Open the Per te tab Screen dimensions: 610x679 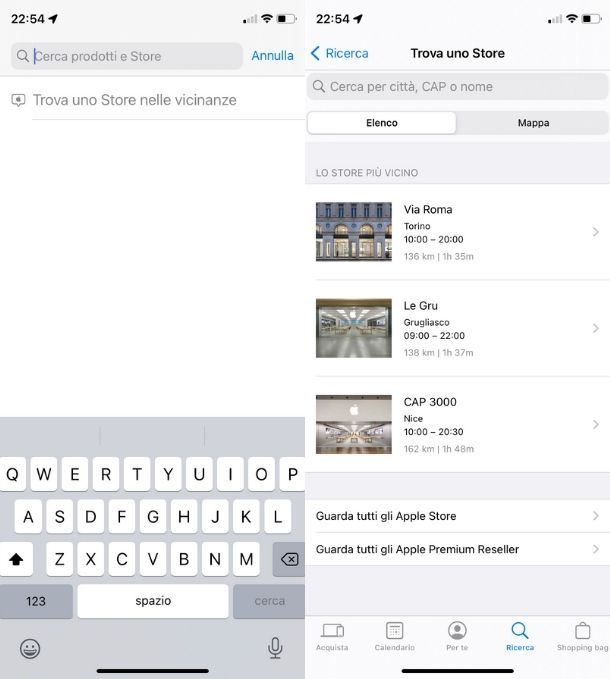[x=457, y=637]
